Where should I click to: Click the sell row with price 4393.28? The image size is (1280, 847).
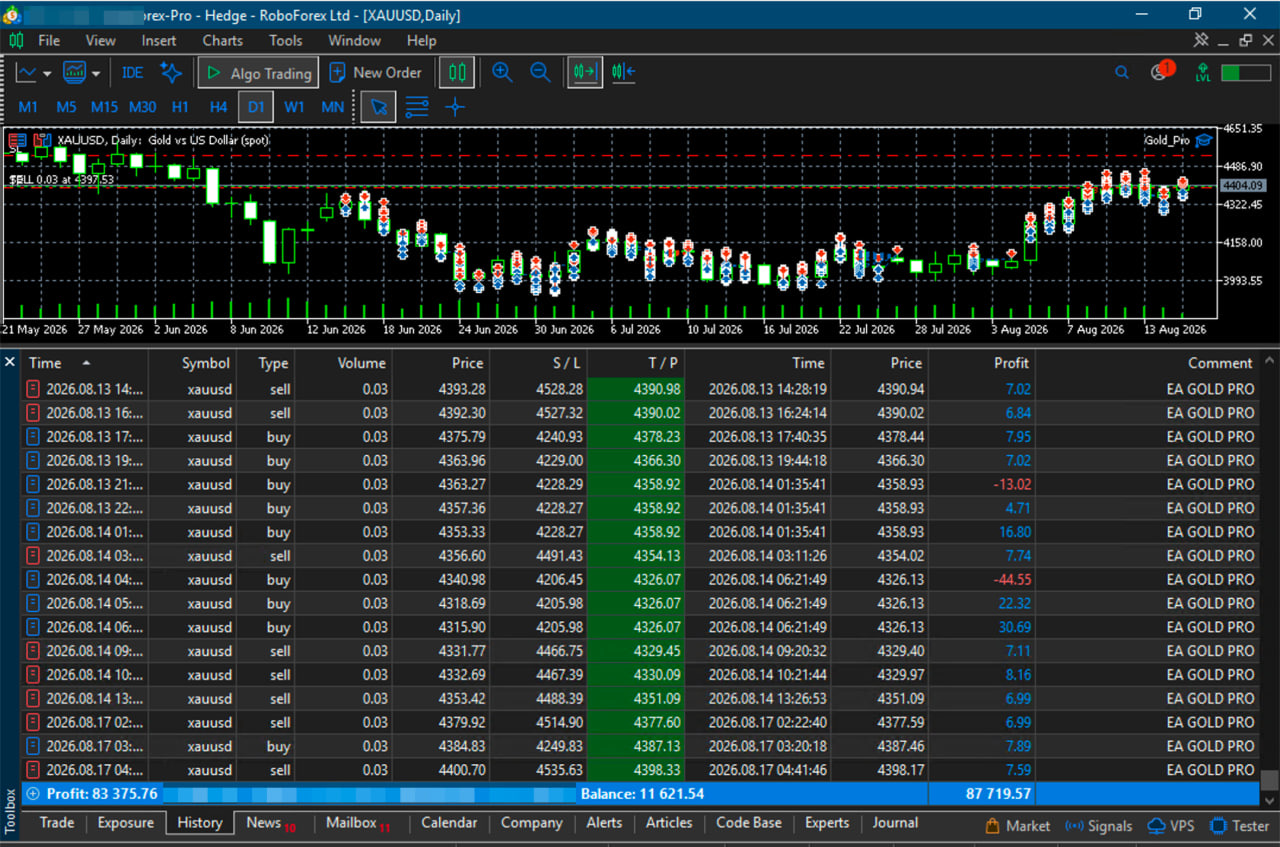[x=640, y=389]
